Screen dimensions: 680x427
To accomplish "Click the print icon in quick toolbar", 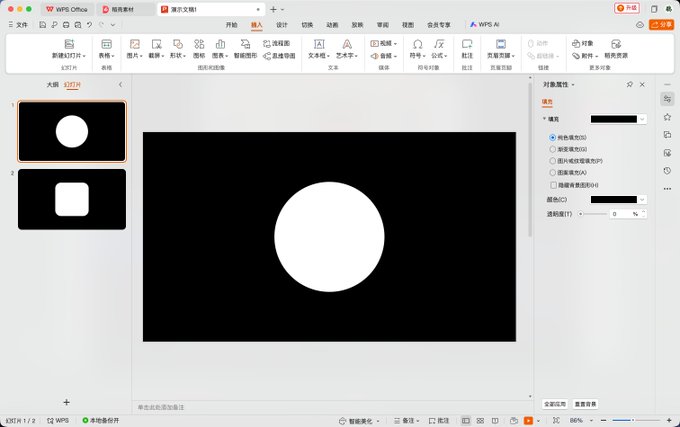I will point(66,25).
